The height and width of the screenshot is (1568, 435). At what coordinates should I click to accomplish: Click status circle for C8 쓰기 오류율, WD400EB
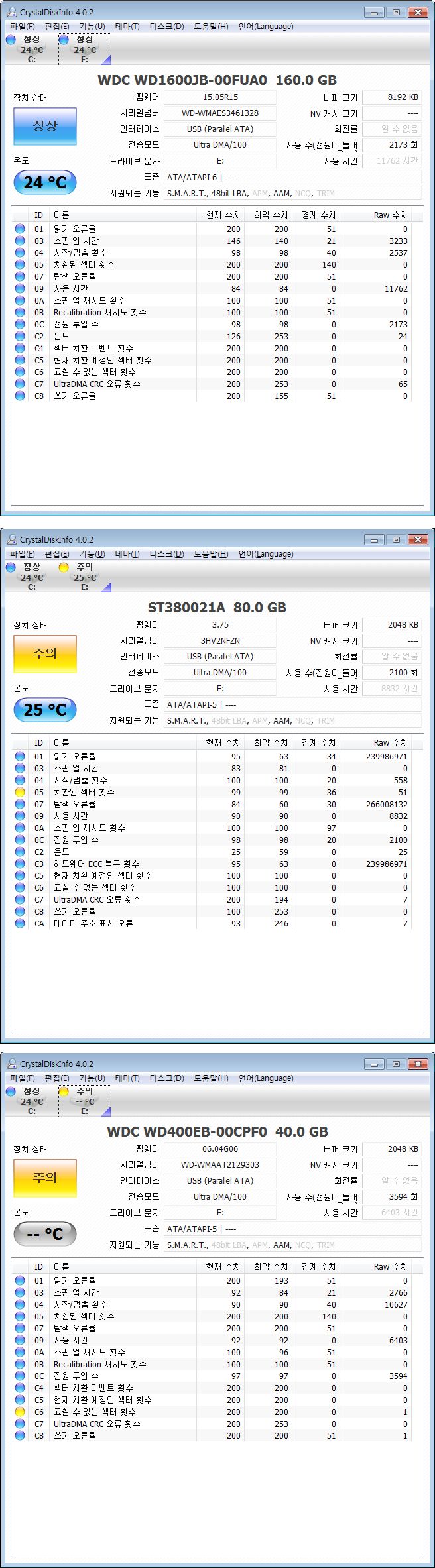[20, 1435]
